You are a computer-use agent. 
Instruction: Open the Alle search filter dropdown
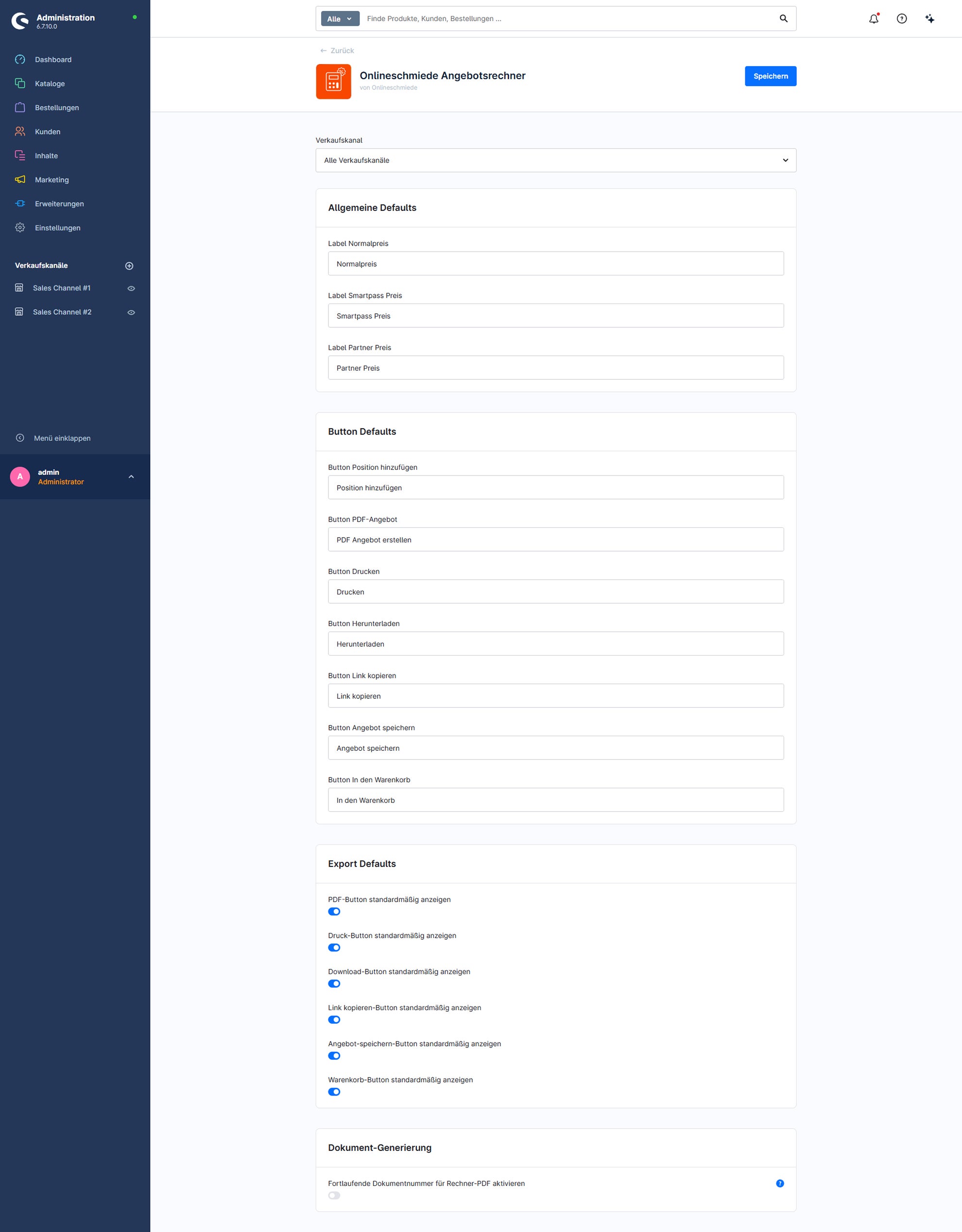click(x=340, y=18)
